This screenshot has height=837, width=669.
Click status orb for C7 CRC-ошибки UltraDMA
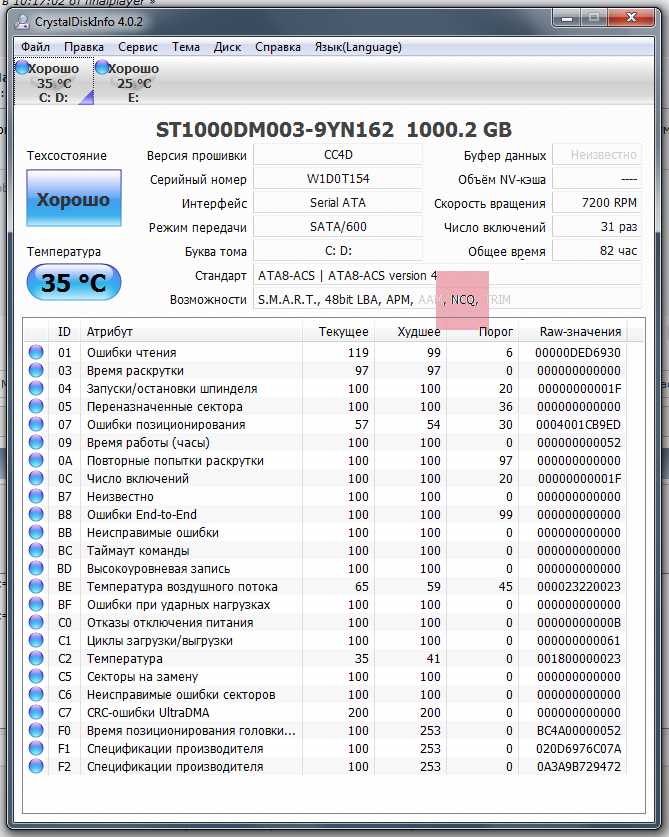coord(36,713)
